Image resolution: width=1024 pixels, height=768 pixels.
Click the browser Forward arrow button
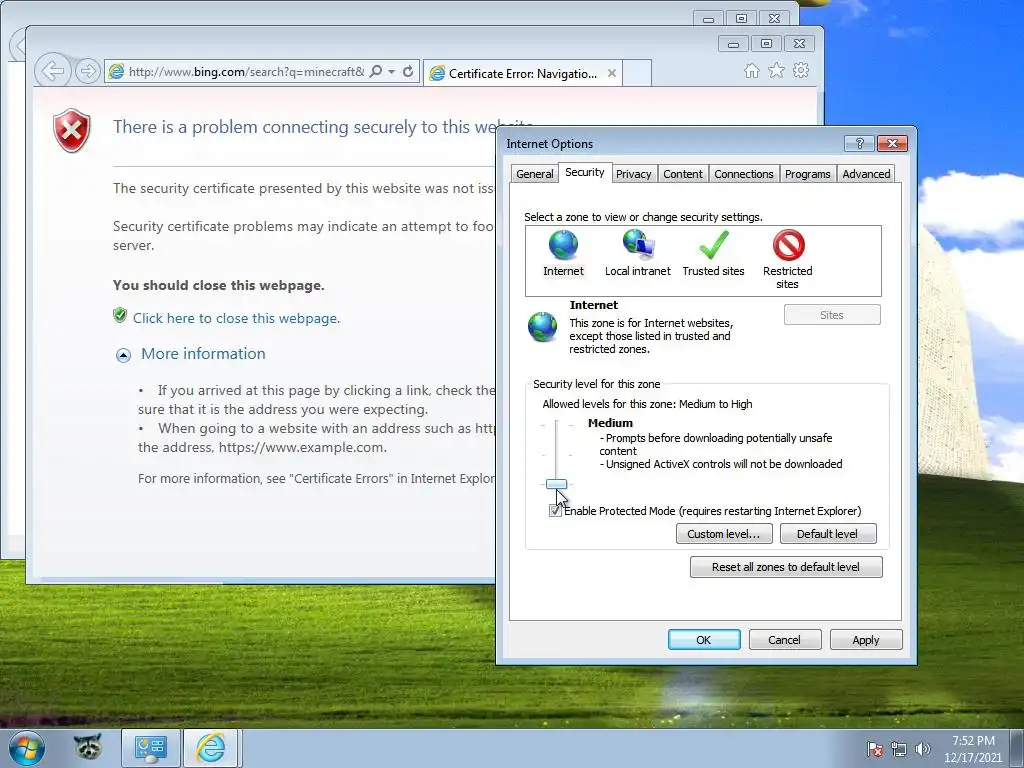coord(88,71)
